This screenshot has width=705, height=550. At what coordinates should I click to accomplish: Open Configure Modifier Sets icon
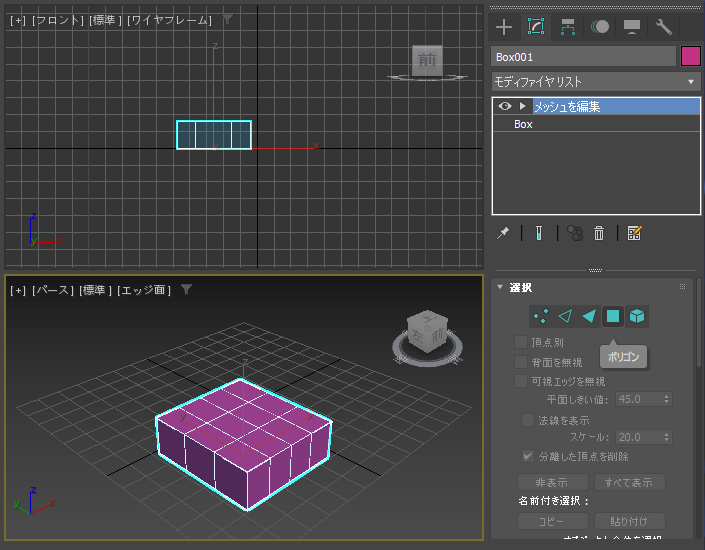click(x=634, y=233)
